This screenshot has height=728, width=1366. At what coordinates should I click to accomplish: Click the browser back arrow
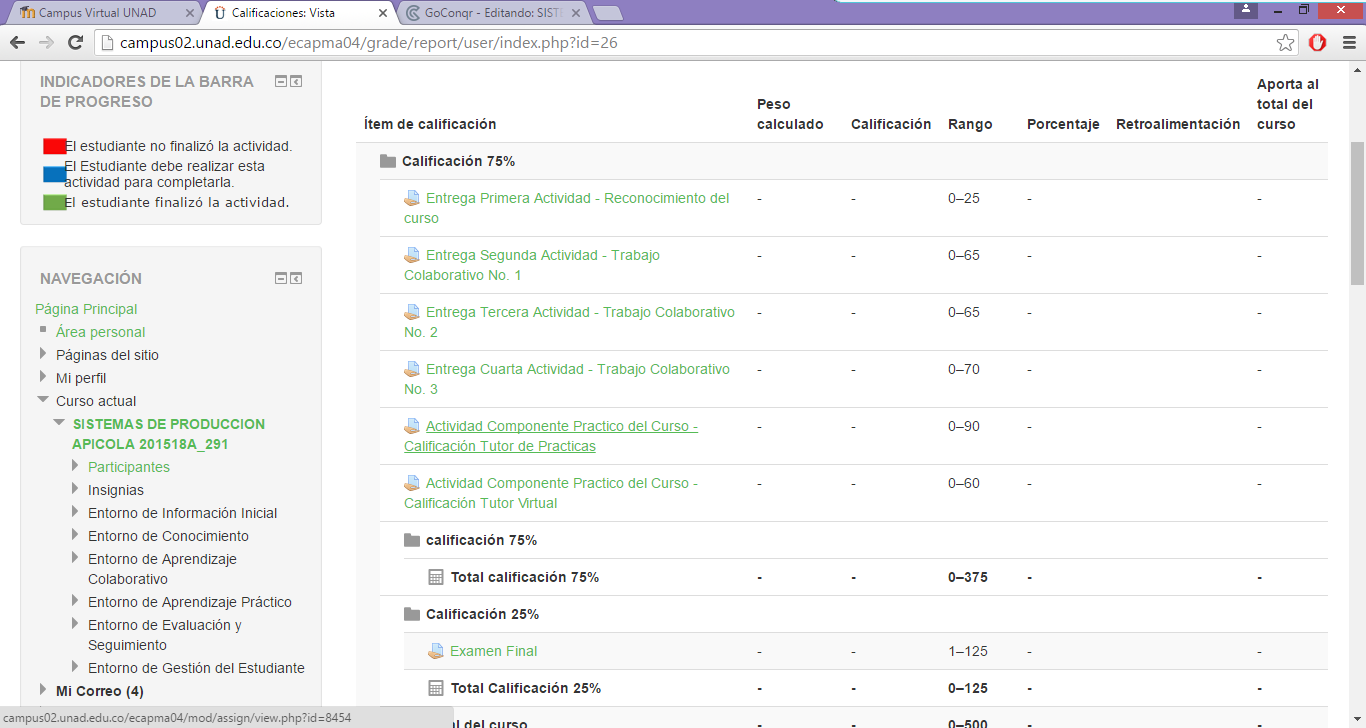tap(17, 43)
